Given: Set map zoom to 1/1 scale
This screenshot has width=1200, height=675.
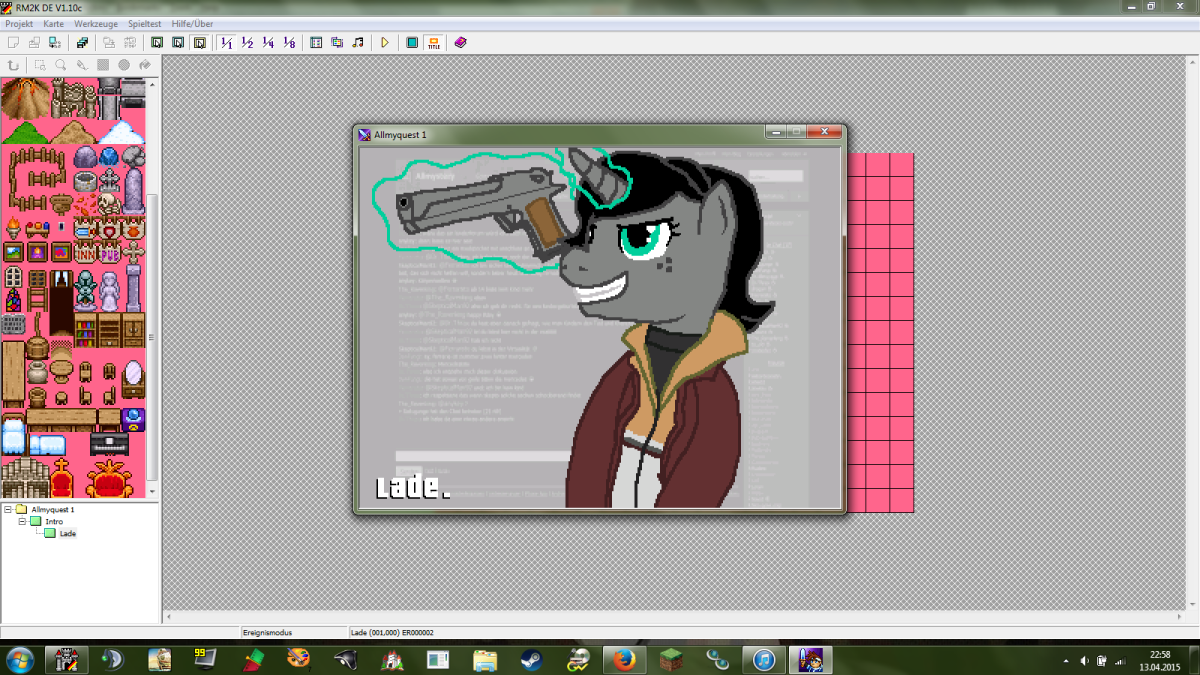Looking at the screenshot, I should pyautogui.click(x=226, y=43).
